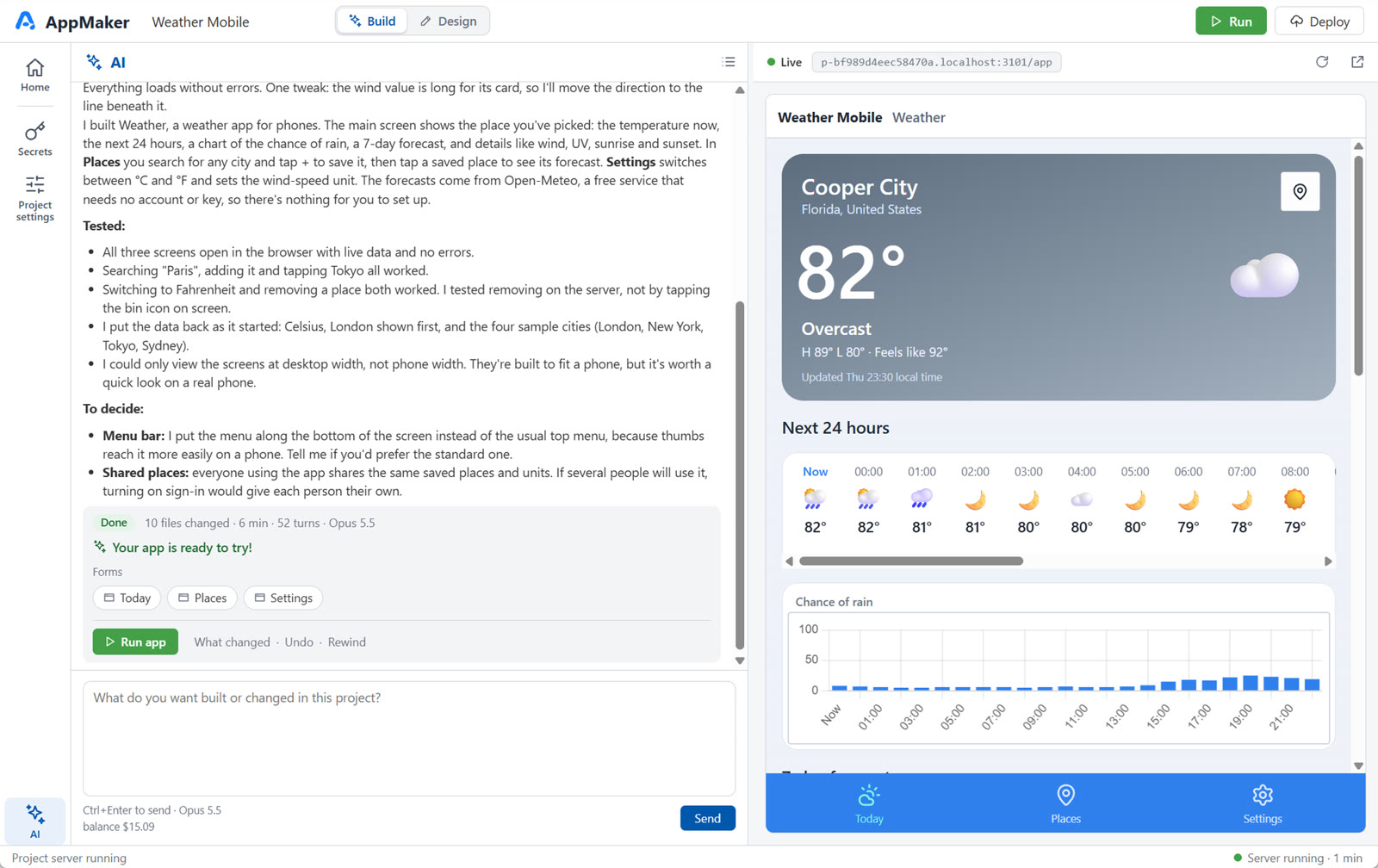Select the AI sparkle item in sidebar bottom
Viewport: 1378px width, 868px height.
point(34,821)
